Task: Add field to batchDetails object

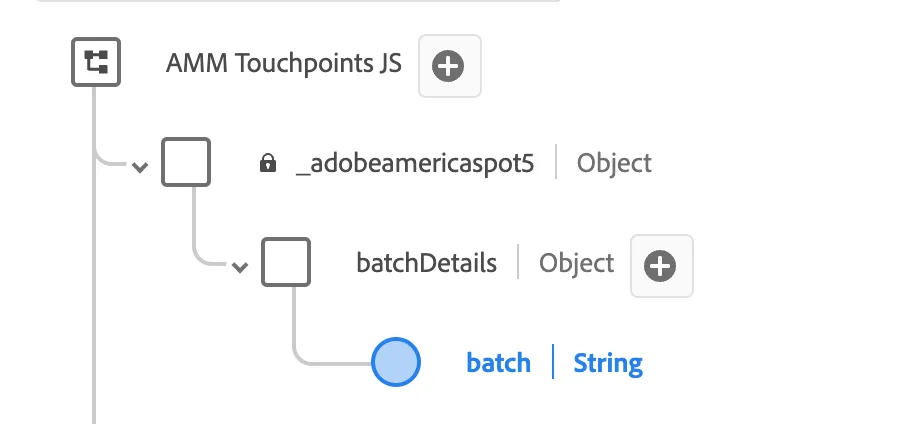Action: pos(662,266)
